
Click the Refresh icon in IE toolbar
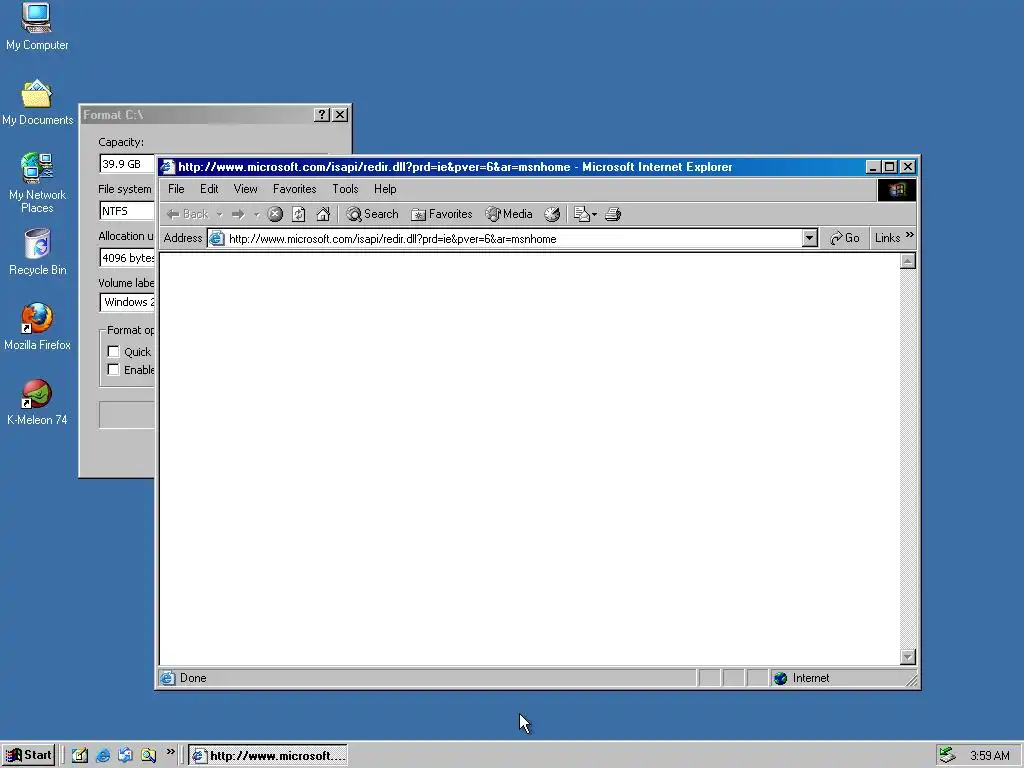[298, 214]
